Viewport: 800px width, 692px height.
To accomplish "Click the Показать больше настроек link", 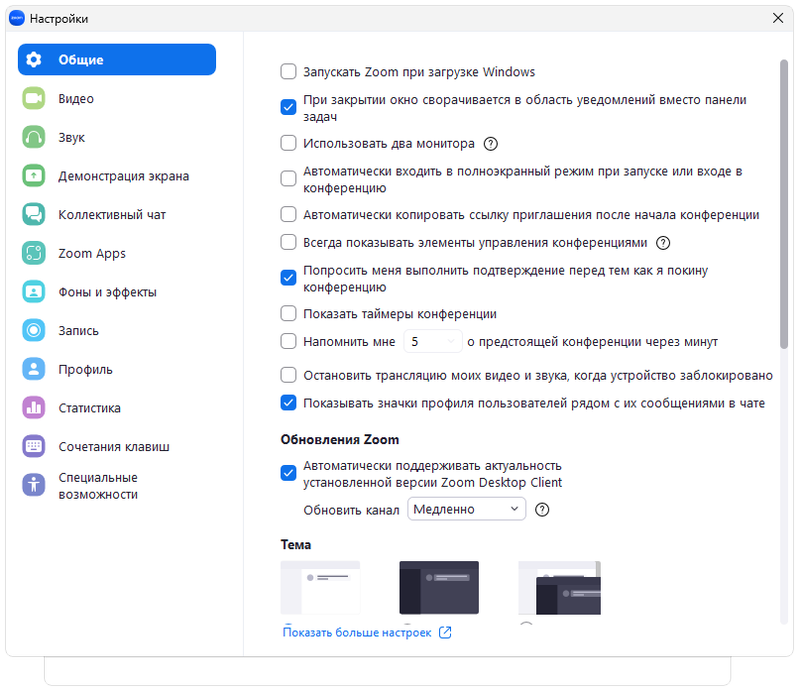I will [x=357, y=633].
